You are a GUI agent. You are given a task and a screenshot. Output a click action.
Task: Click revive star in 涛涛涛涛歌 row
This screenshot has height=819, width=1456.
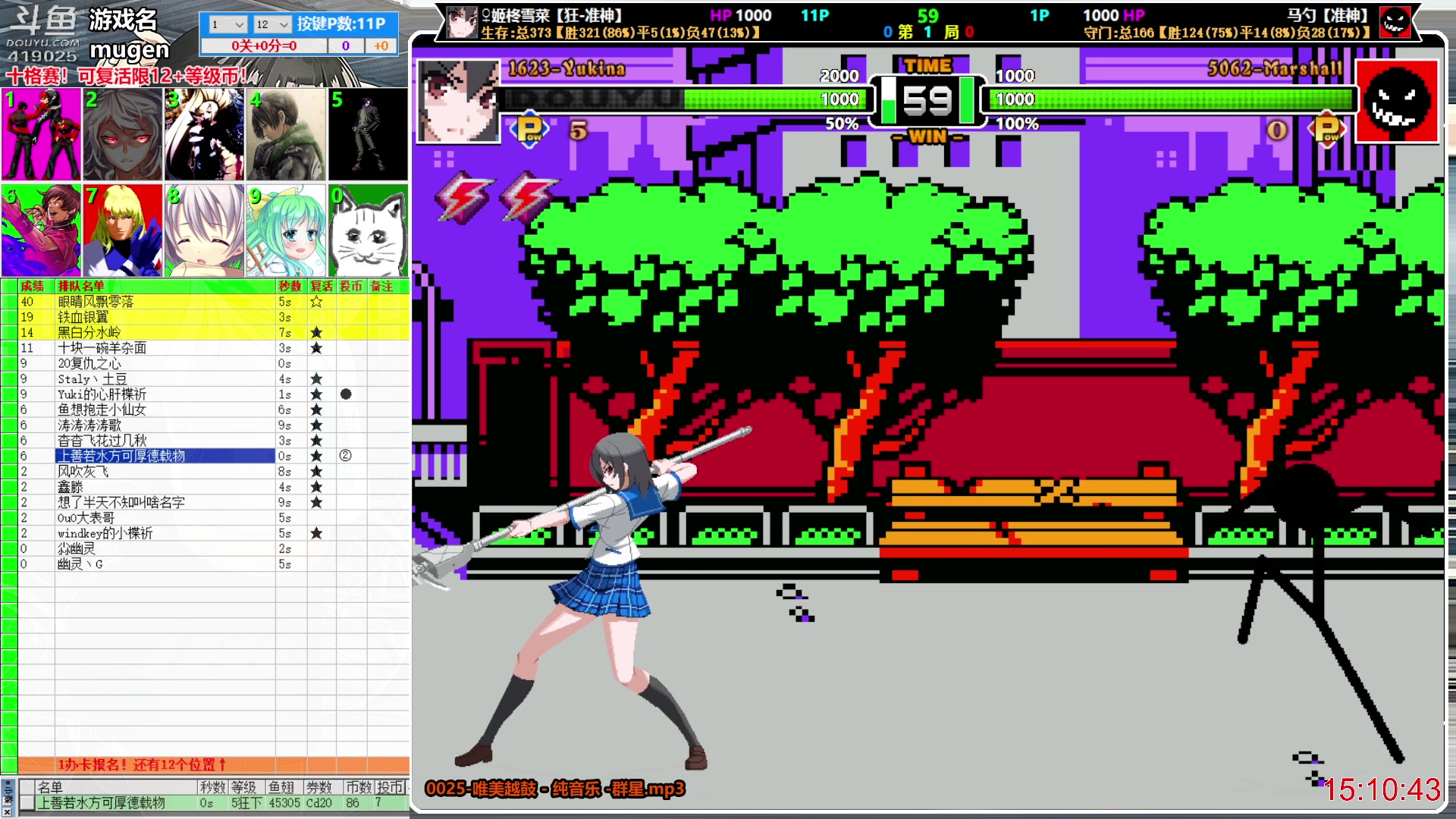coord(316,425)
